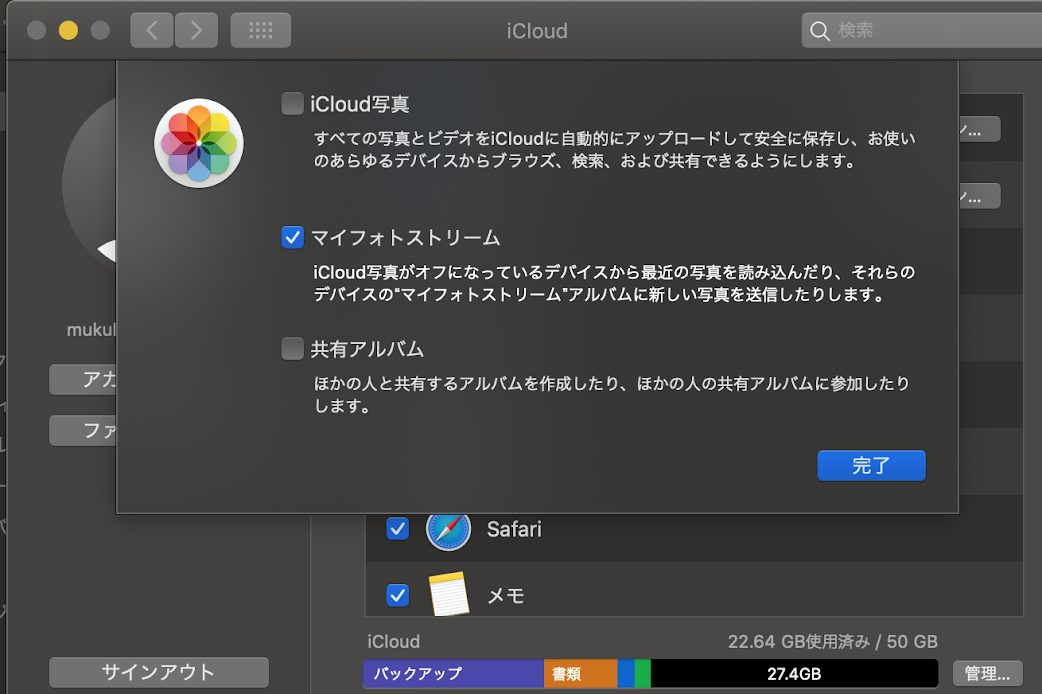Uncheck the Safari sync checkbox
Screen dimensions: 1042x694
coord(397,529)
